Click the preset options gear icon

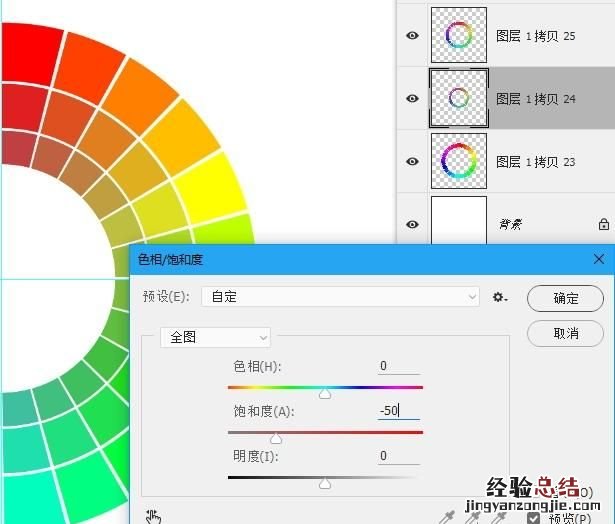pyautogui.click(x=500, y=298)
